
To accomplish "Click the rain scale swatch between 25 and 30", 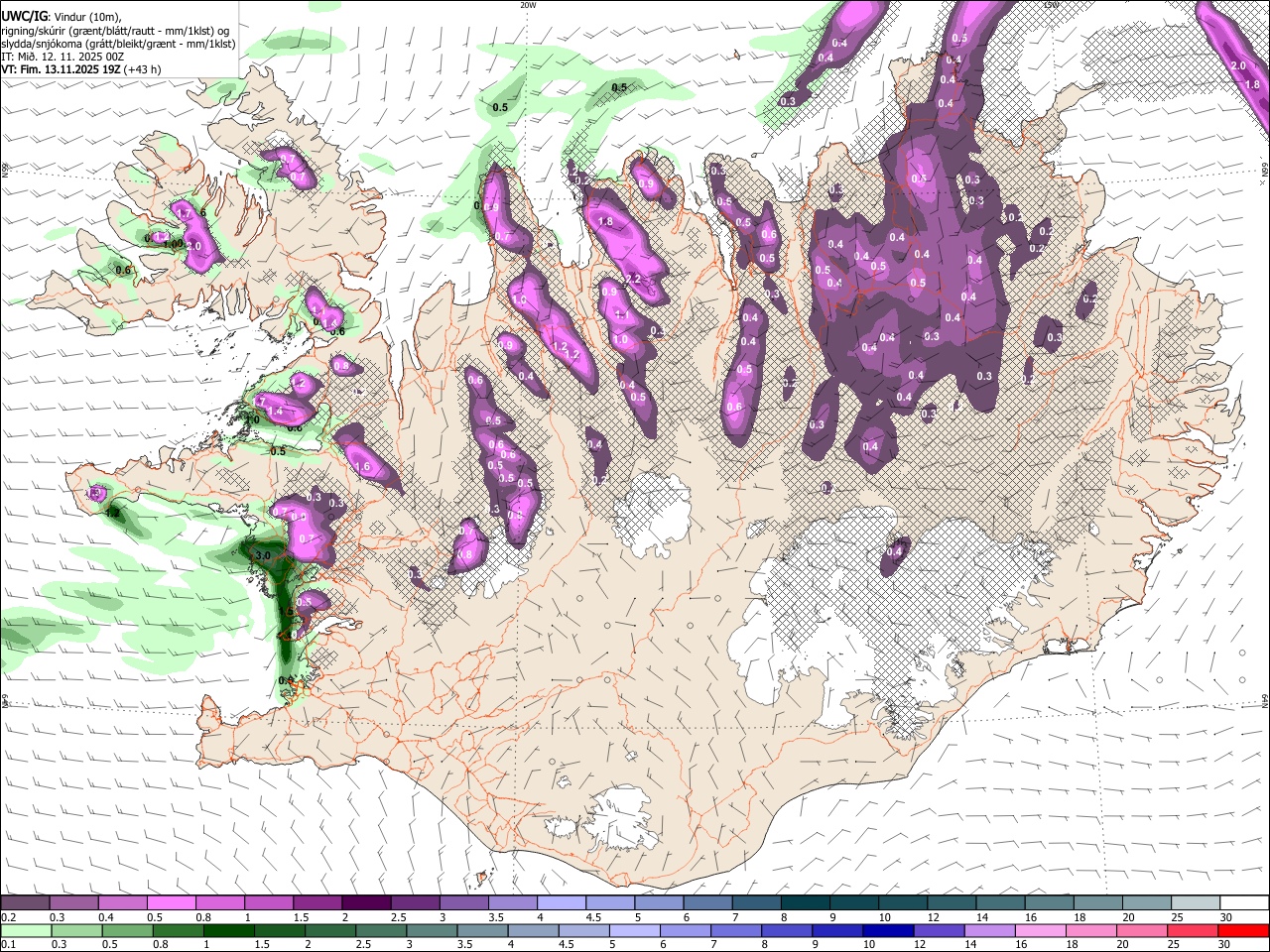I will 1192,930.
